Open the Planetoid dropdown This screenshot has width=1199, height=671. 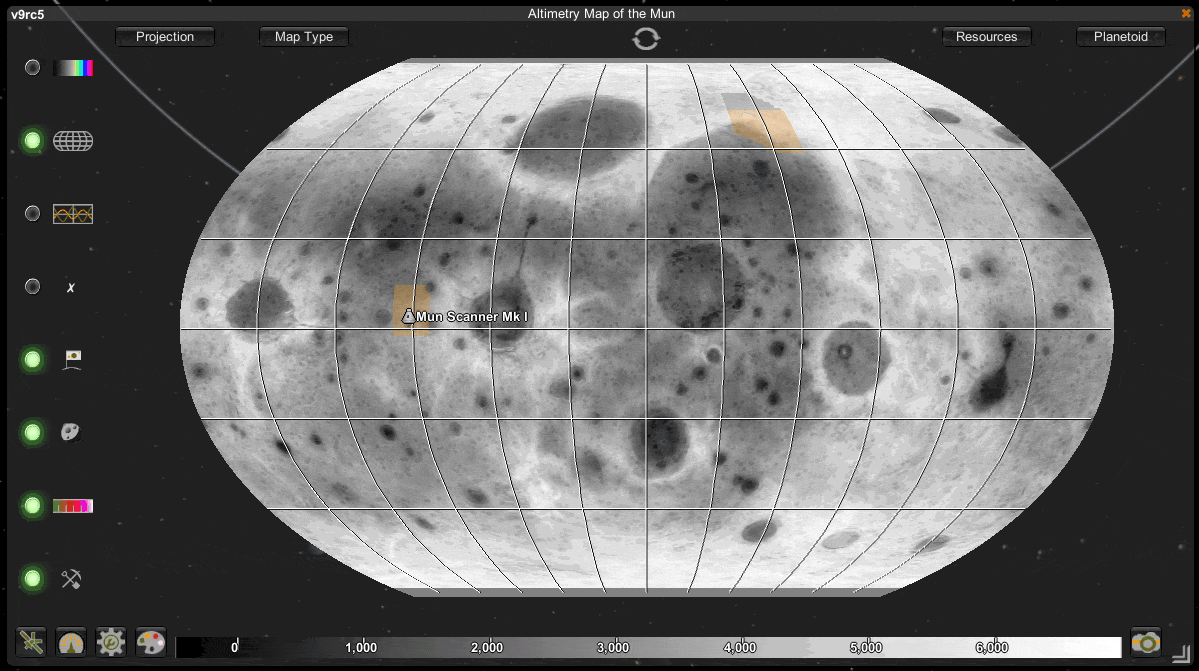(1121, 37)
